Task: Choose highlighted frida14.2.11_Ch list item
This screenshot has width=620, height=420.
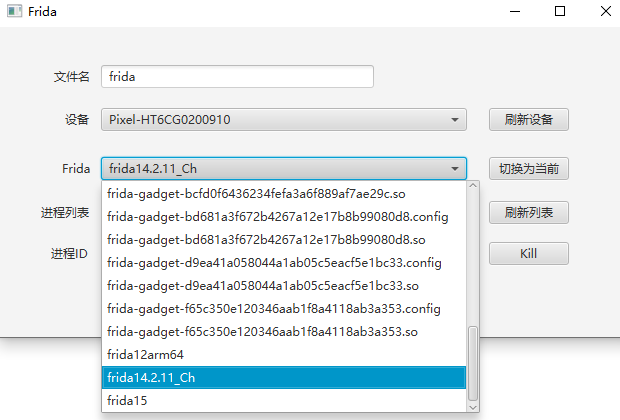Action: pos(284,377)
